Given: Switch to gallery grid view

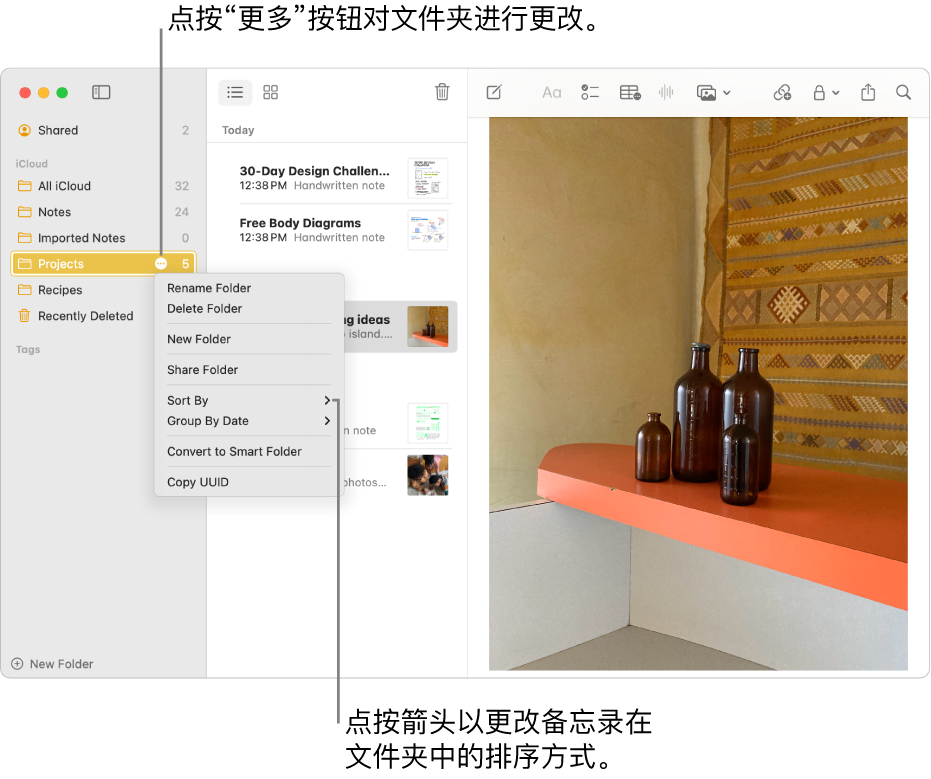Looking at the screenshot, I should (x=271, y=92).
